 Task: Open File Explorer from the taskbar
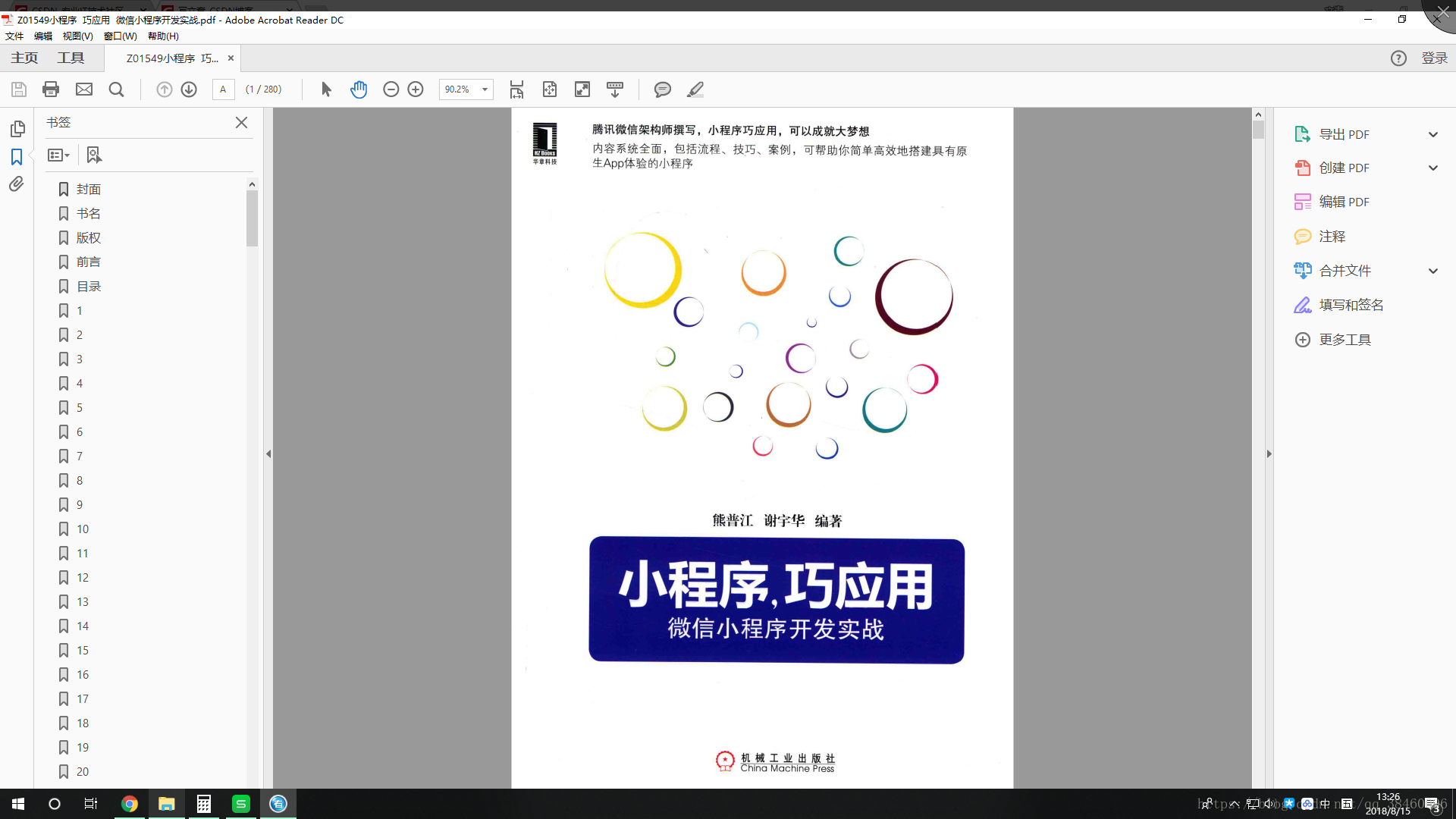point(167,804)
